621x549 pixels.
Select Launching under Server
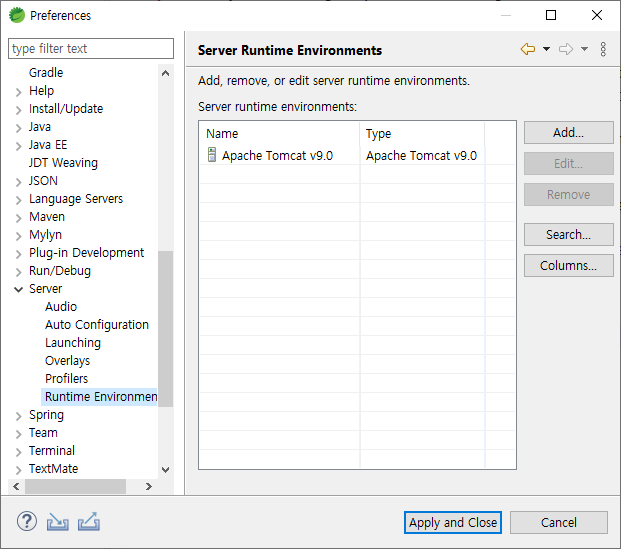73,343
